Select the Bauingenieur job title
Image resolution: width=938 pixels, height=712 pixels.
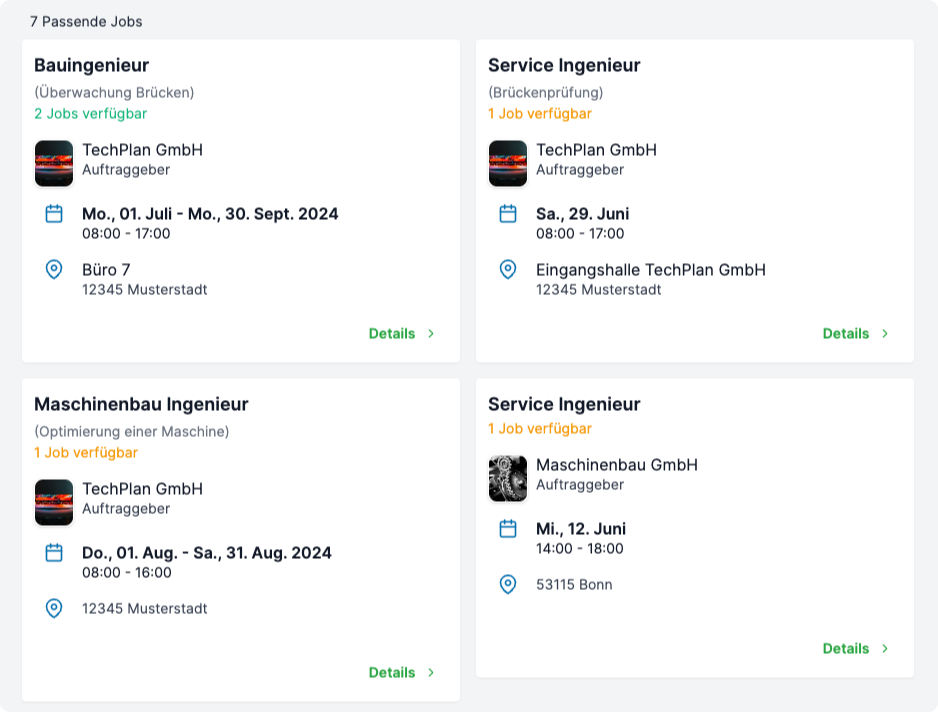[91, 66]
